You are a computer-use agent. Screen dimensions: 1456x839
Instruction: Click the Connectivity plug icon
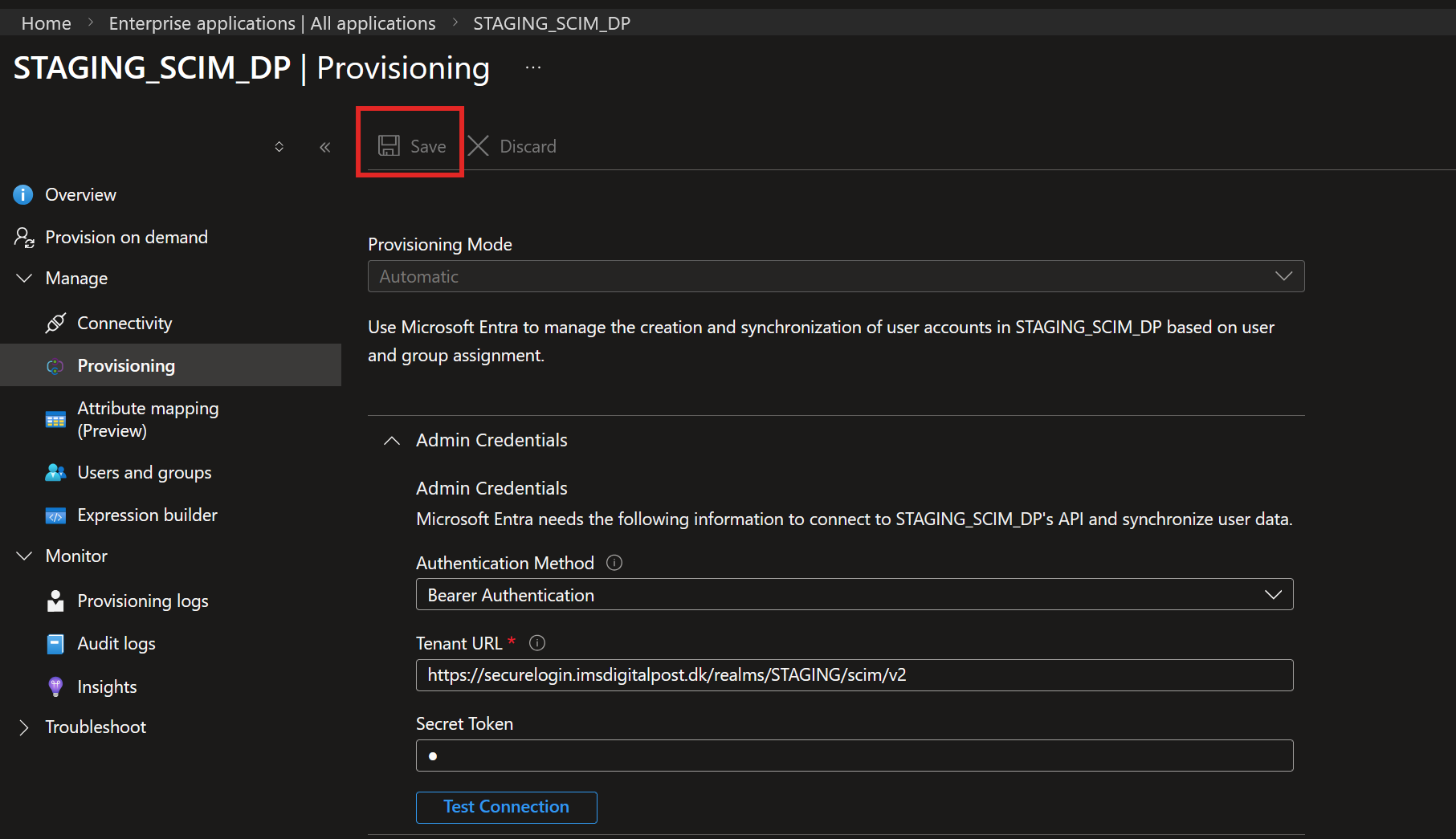coord(55,323)
